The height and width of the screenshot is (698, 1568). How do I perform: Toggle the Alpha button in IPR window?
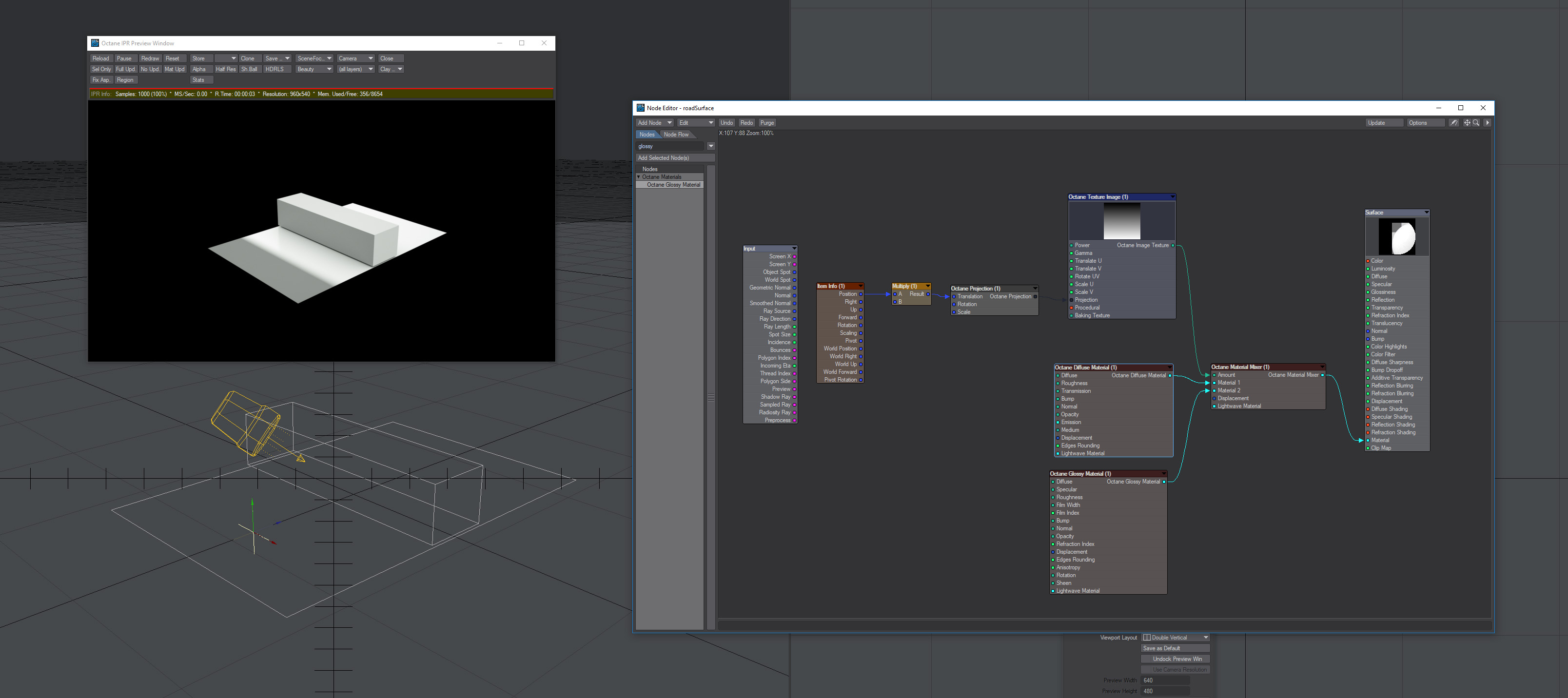pyautogui.click(x=199, y=69)
